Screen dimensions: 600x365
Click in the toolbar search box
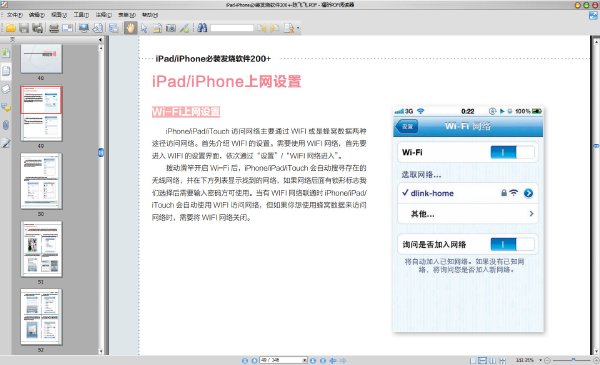click(x=232, y=28)
